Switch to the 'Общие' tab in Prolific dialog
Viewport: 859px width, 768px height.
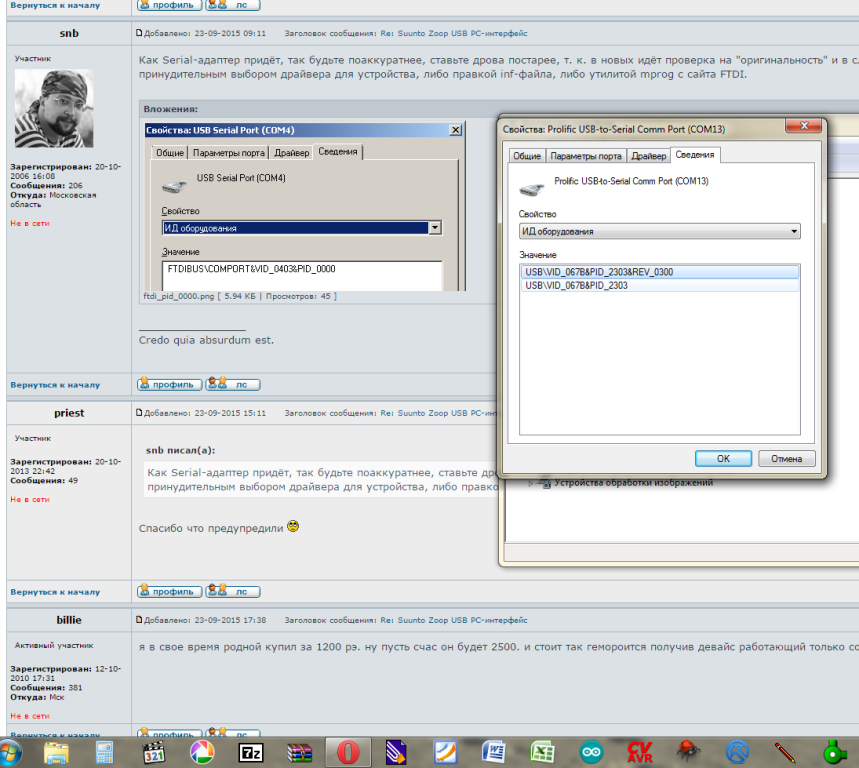click(526, 156)
